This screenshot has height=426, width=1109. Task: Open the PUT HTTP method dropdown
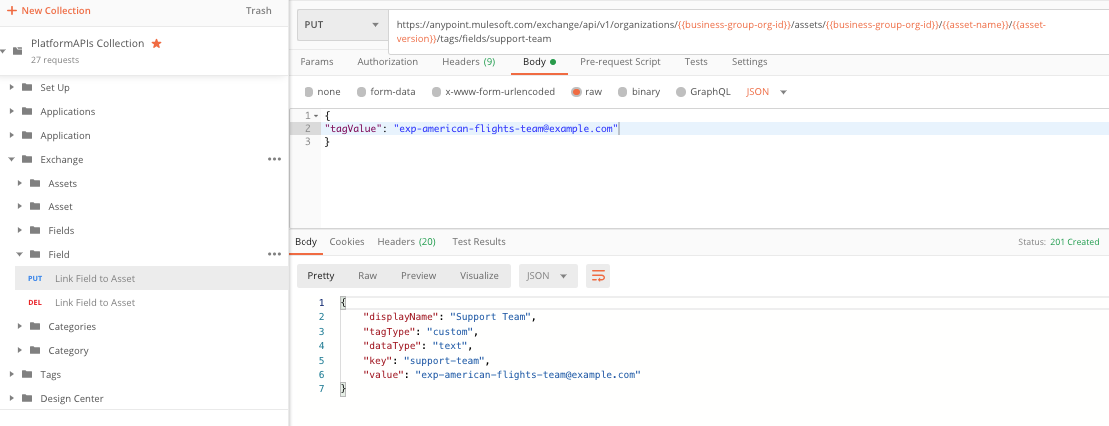[342, 25]
